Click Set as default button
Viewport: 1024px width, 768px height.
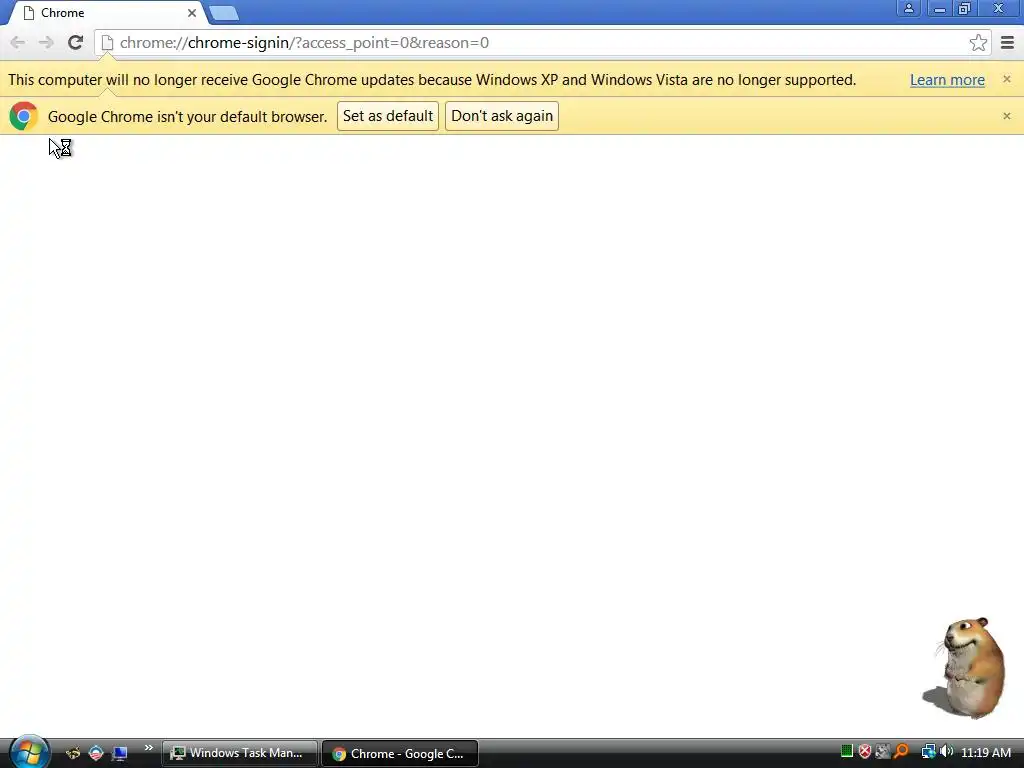pos(388,116)
